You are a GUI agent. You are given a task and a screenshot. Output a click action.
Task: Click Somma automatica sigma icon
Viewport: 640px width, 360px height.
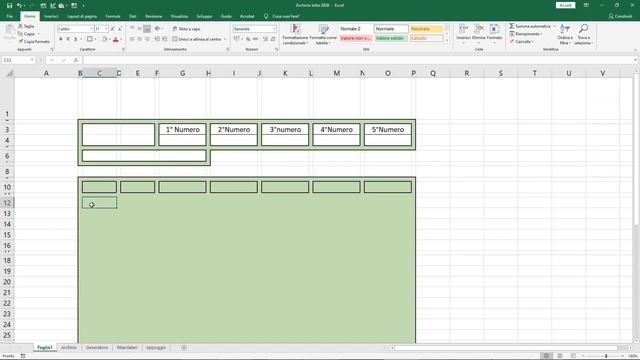pos(511,26)
